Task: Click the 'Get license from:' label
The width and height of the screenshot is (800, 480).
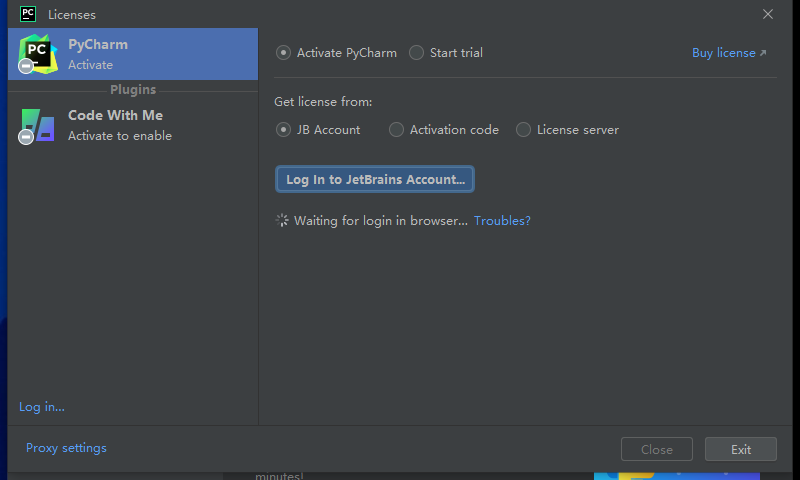Action: pos(323,102)
